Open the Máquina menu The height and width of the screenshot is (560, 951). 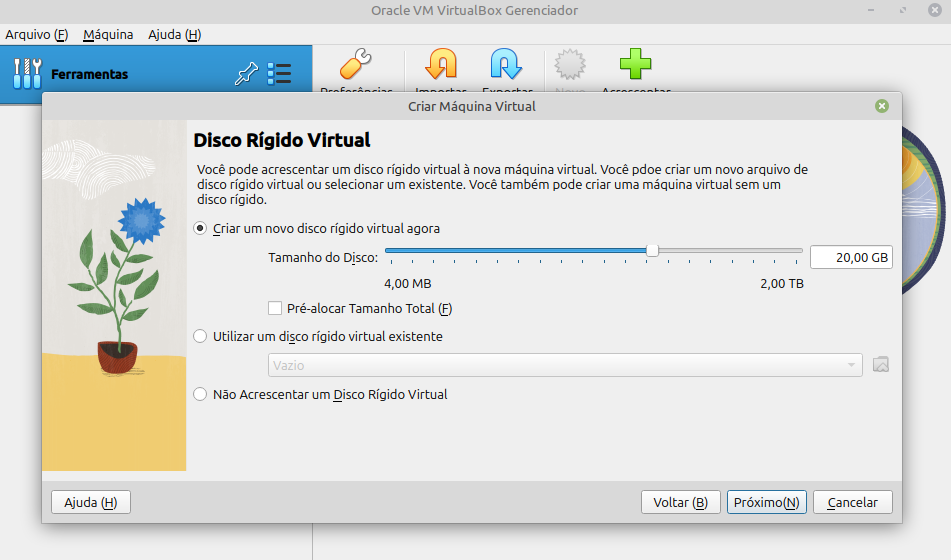click(108, 34)
